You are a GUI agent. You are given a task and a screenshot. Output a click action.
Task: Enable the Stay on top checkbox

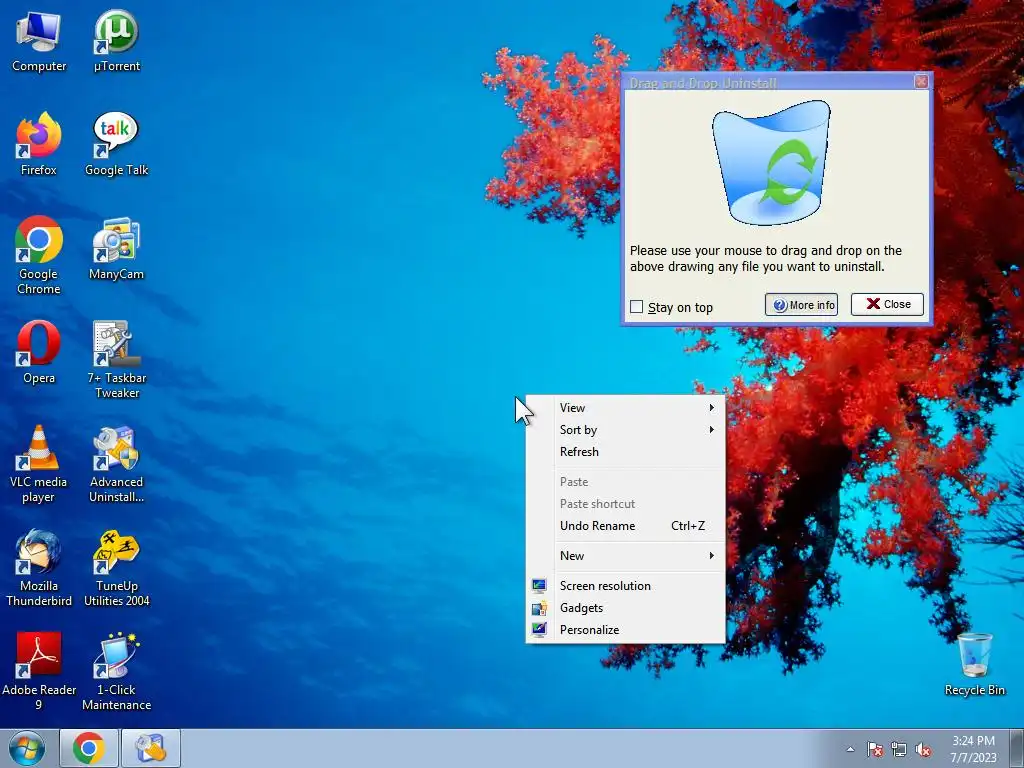(x=637, y=306)
